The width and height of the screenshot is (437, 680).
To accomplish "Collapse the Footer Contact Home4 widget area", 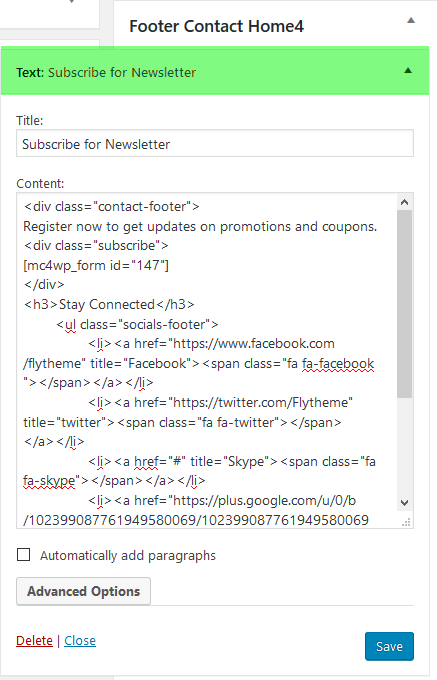I will (x=411, y=20).
